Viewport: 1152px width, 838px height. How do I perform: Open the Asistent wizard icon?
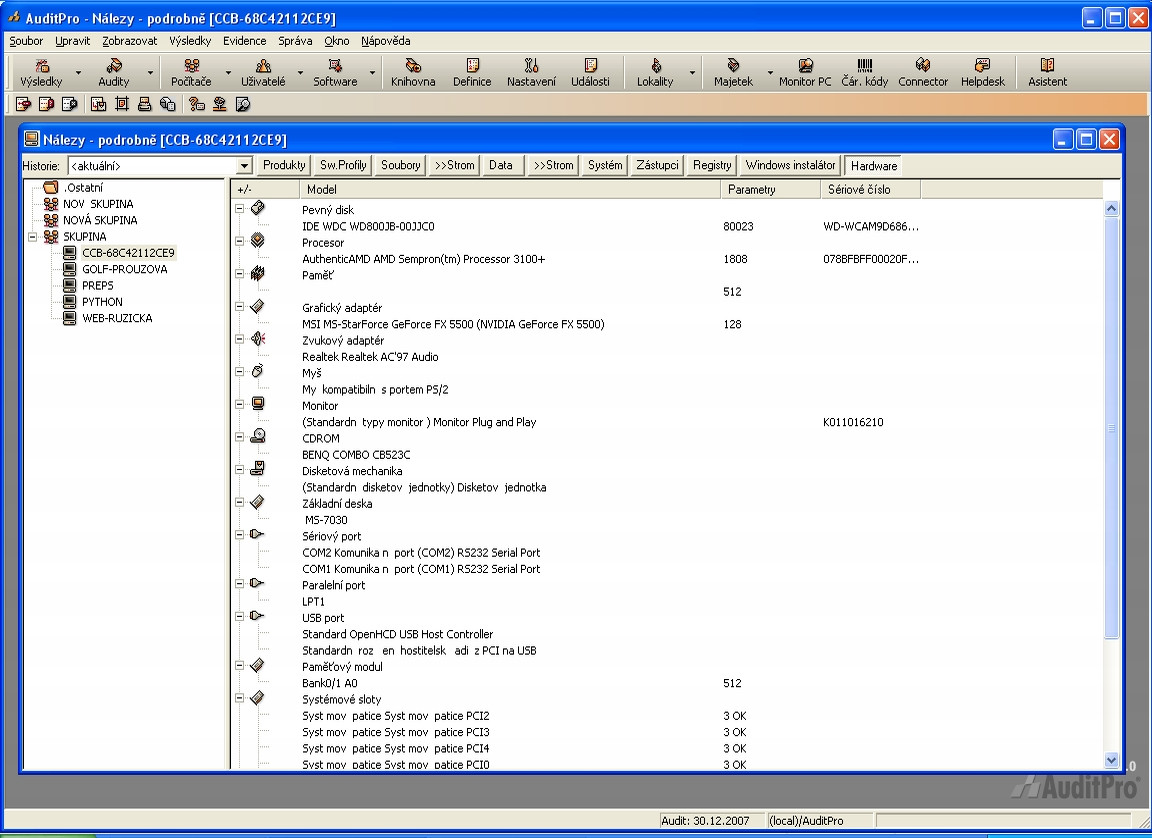click(x=1047, y=73)
